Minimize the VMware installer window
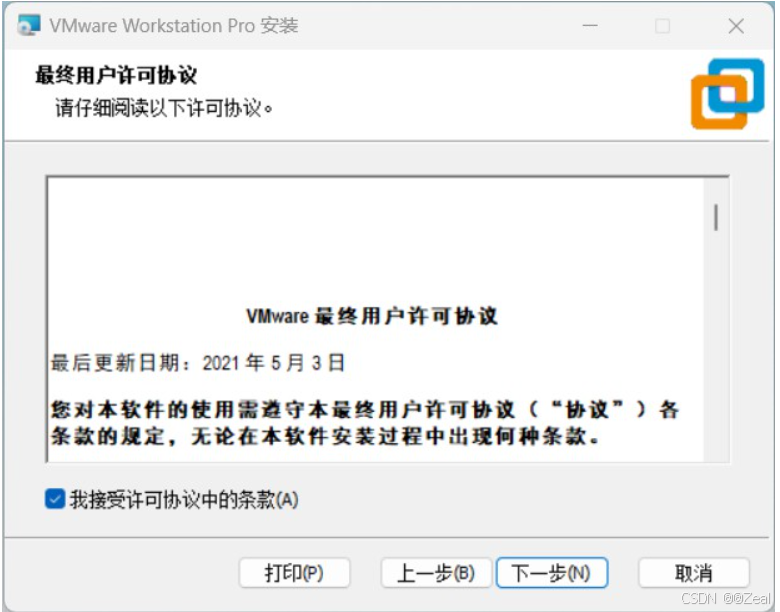This screenshot has width=780, height=612. point(590,25)
